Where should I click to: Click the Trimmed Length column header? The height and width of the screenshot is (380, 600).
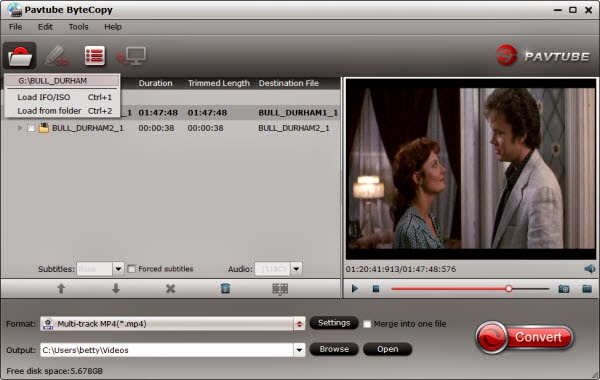point(218,83)
